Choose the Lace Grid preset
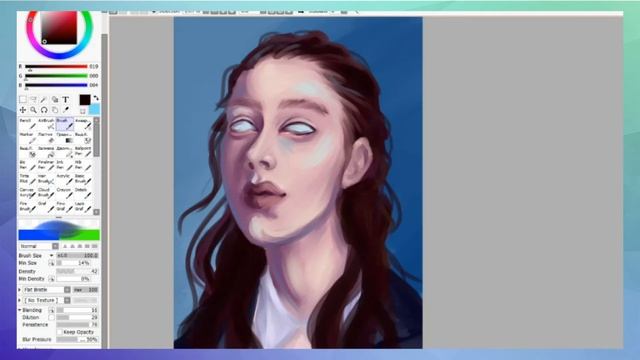The image size is (640, 360). [x=83, y=207]
